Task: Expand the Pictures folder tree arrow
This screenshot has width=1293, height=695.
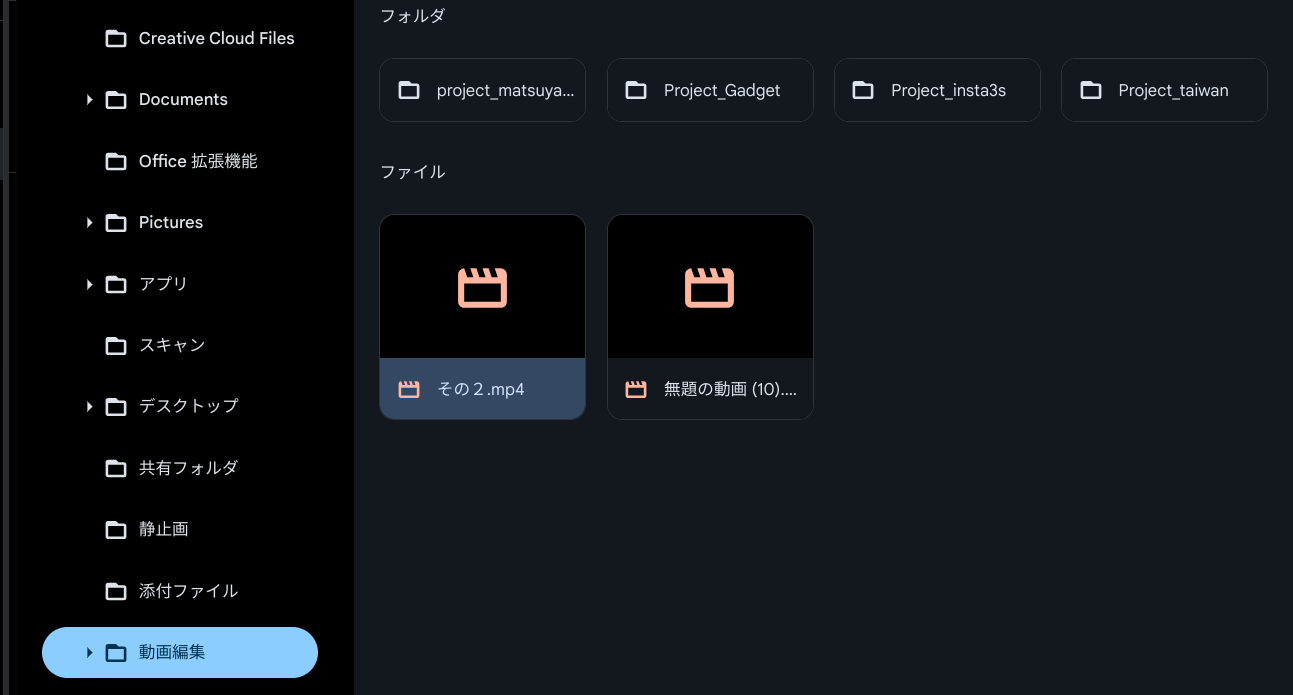Action: click(x=89, y=223)
